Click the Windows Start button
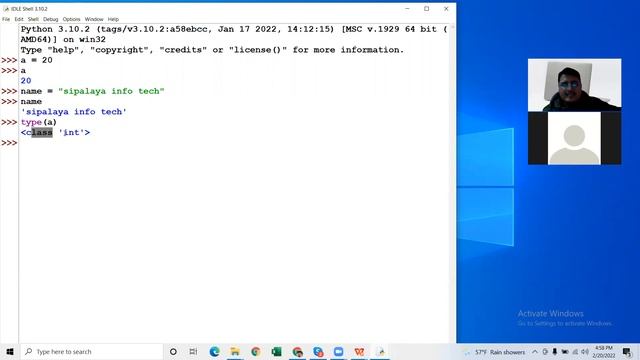The height and width of the screenshot is (360, 640). tap(10, 351)
